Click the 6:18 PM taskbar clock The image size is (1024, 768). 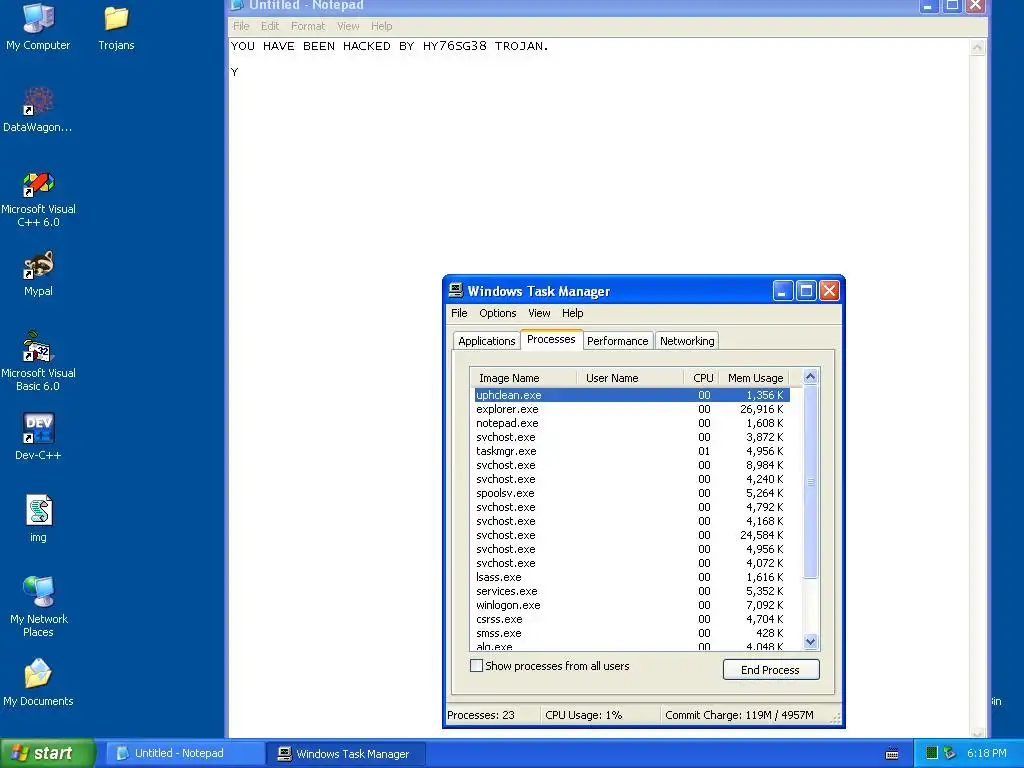[x=986, y=754]
